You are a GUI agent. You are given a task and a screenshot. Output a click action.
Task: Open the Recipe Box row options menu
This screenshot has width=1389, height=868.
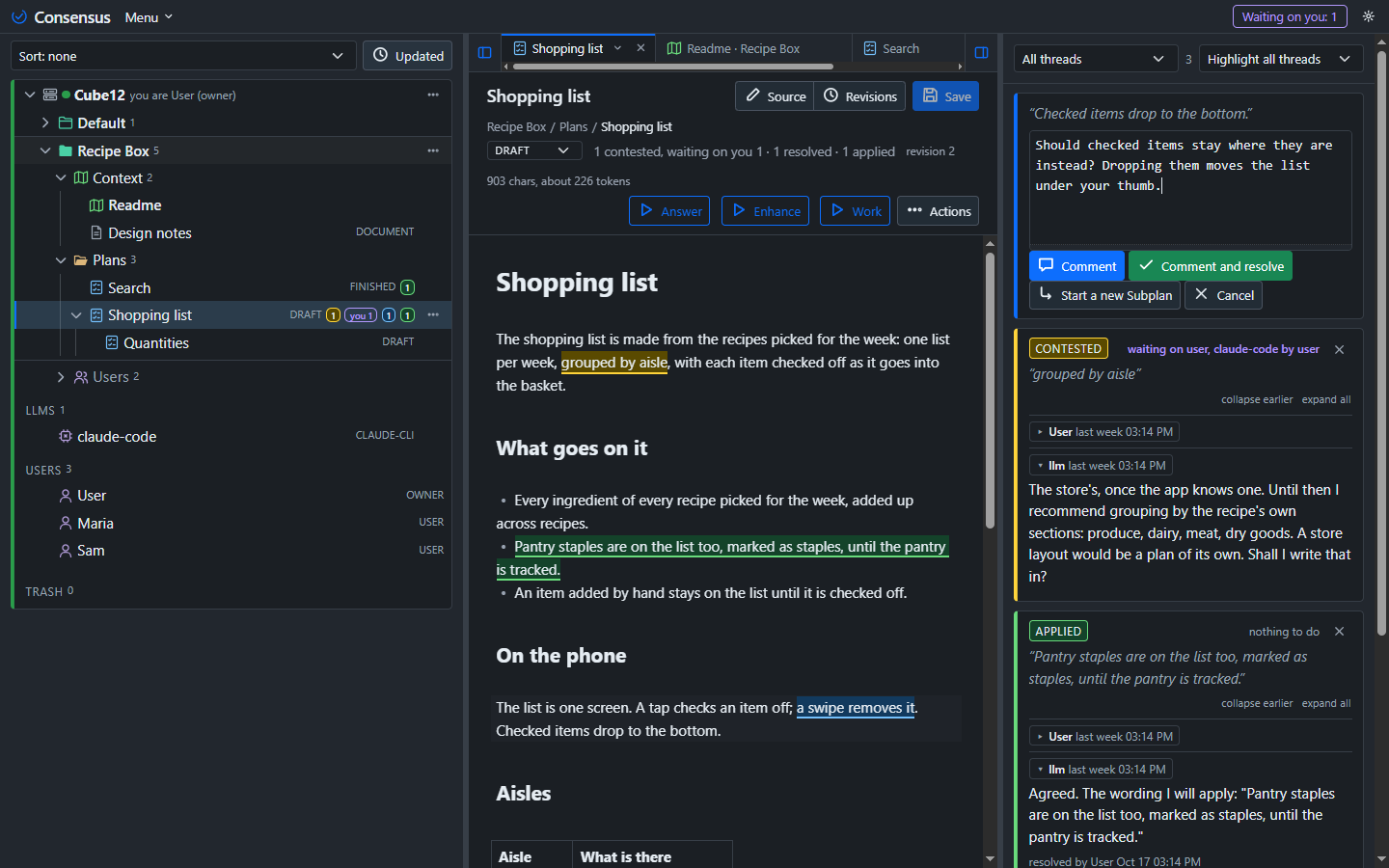tap(433, 150)
